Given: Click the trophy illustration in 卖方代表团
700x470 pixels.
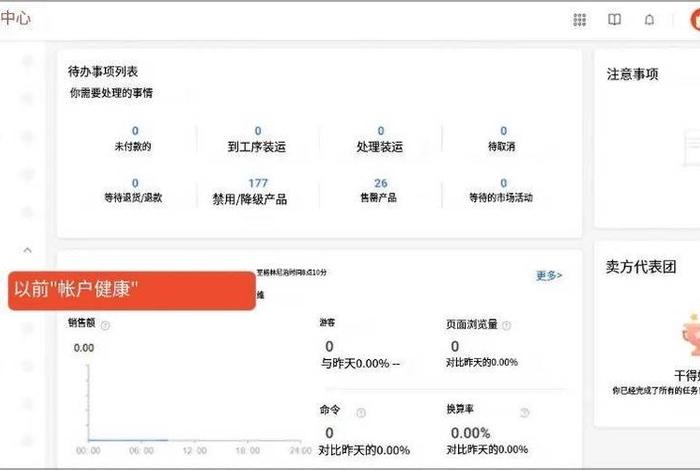Looking at the screenshot, I should click(691, 334).
